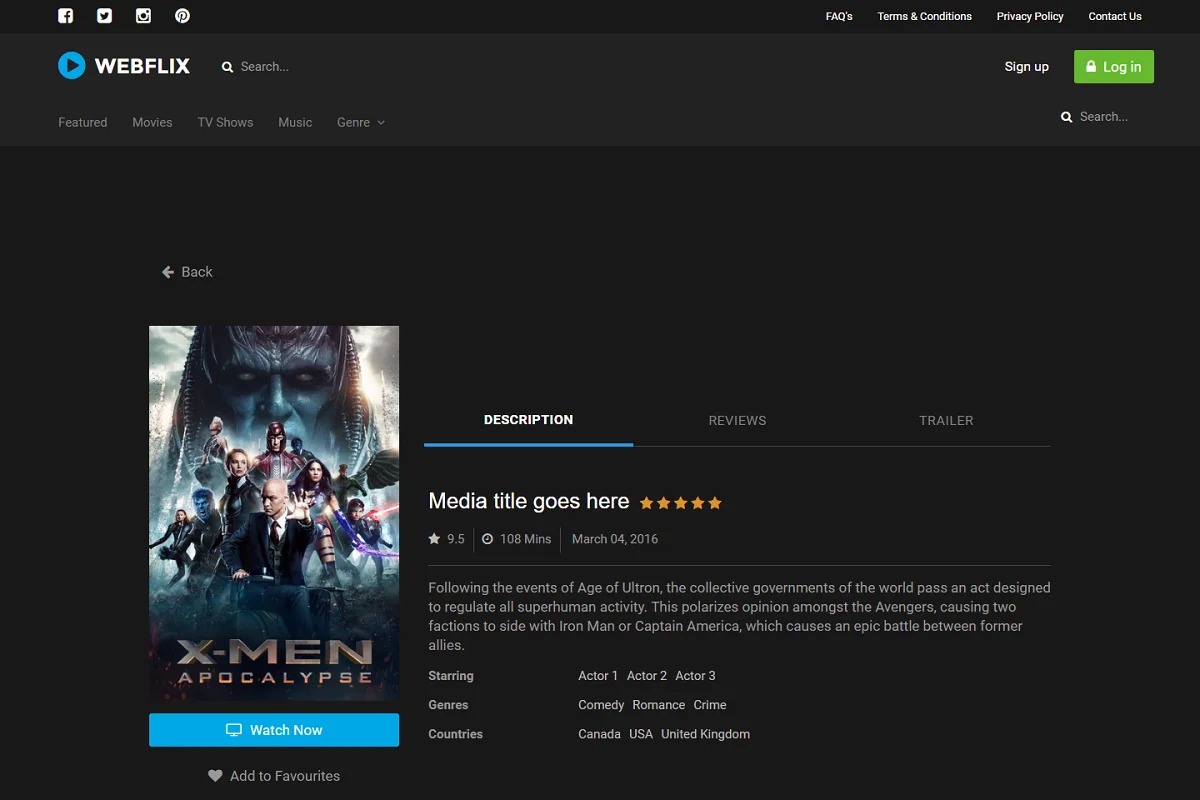Expand the Genre dropdown menu

(360, 122)
